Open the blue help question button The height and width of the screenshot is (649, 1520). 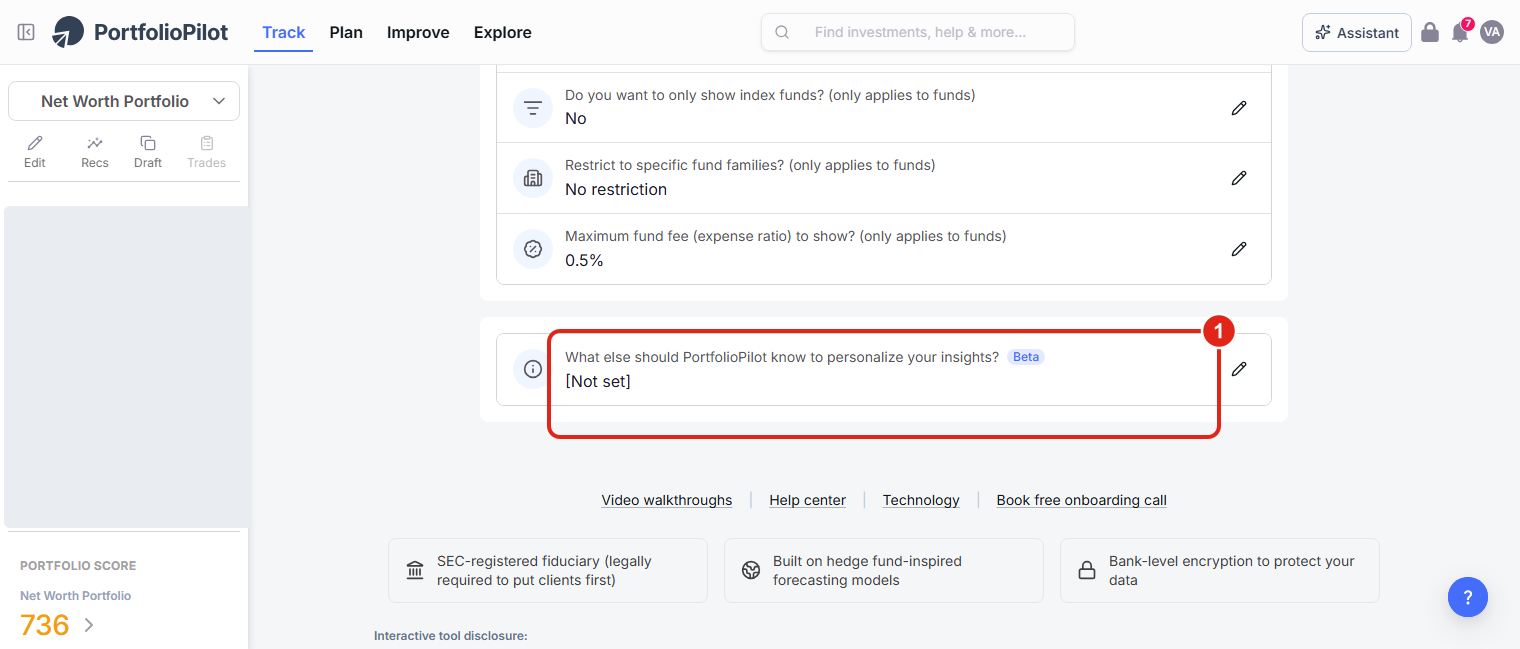click(1468, 597)
